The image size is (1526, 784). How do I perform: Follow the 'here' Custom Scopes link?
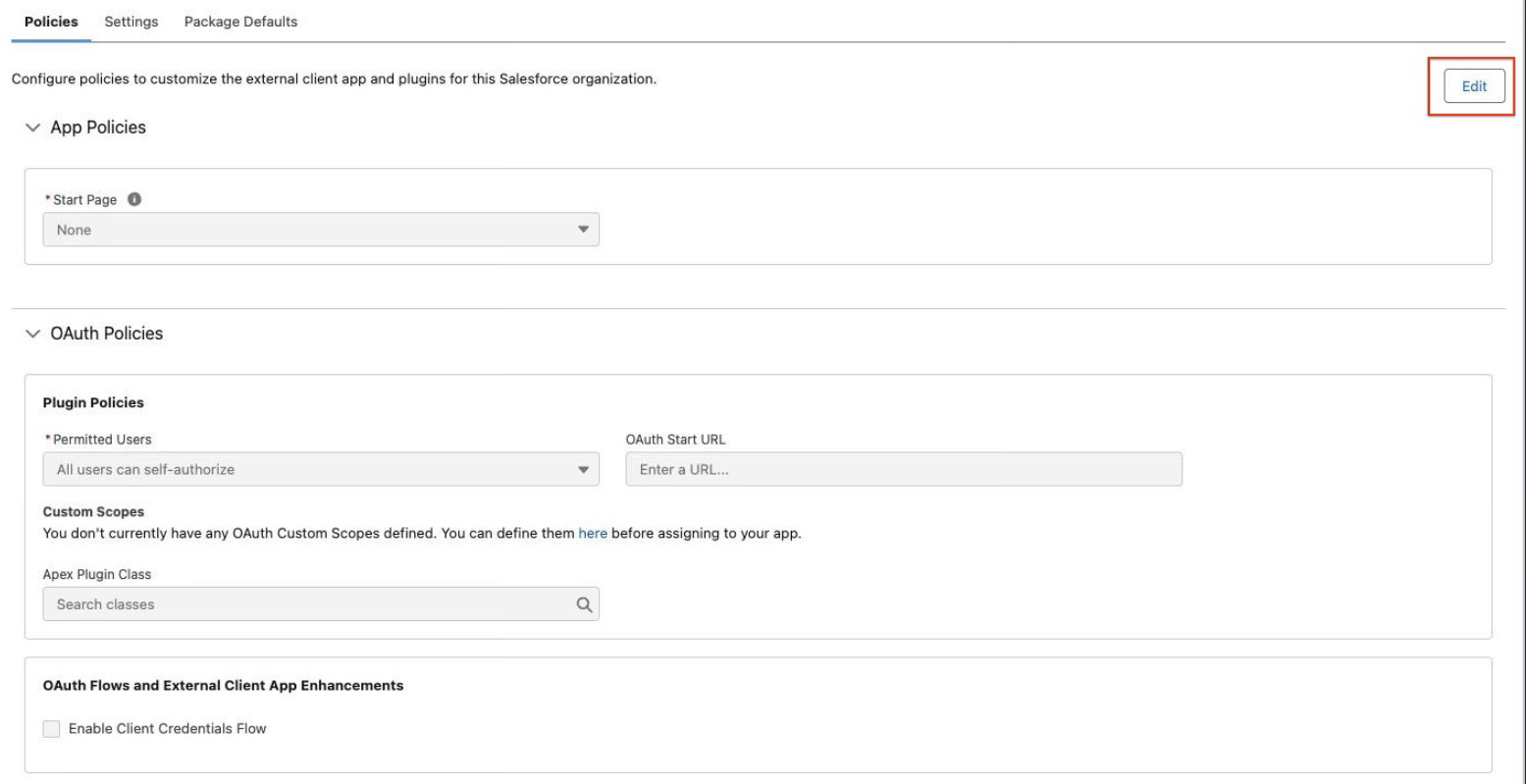coord(593,535)
